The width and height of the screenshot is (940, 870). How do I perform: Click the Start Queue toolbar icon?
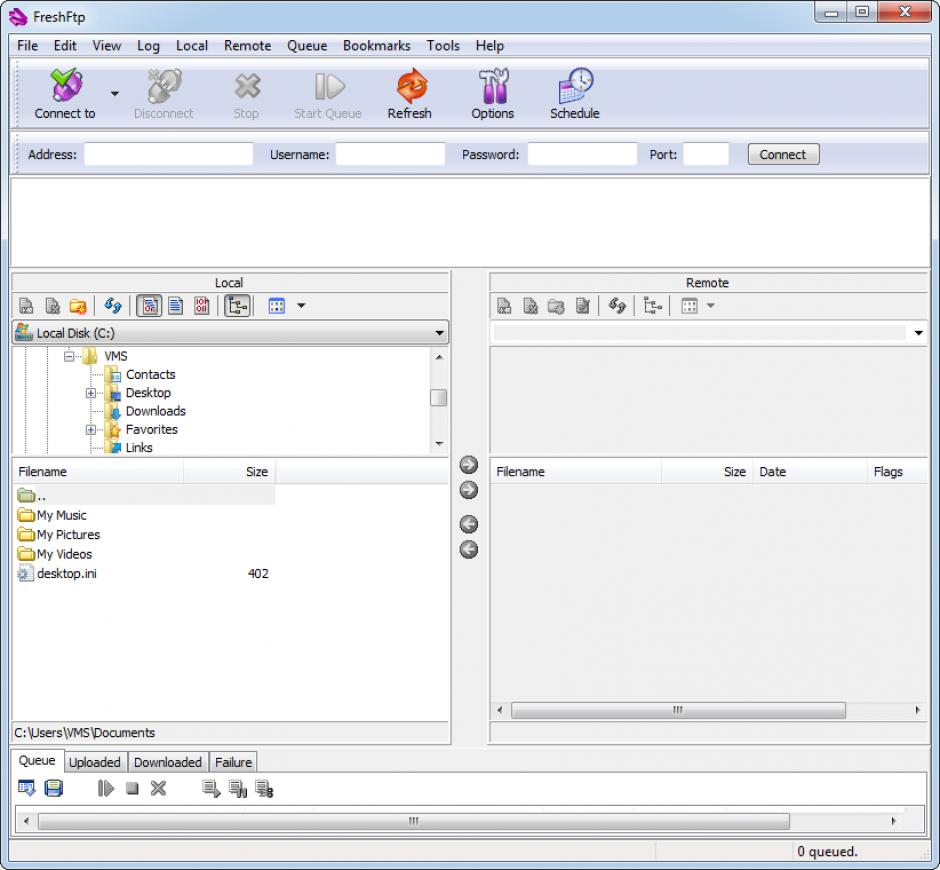tap(328, 94)
